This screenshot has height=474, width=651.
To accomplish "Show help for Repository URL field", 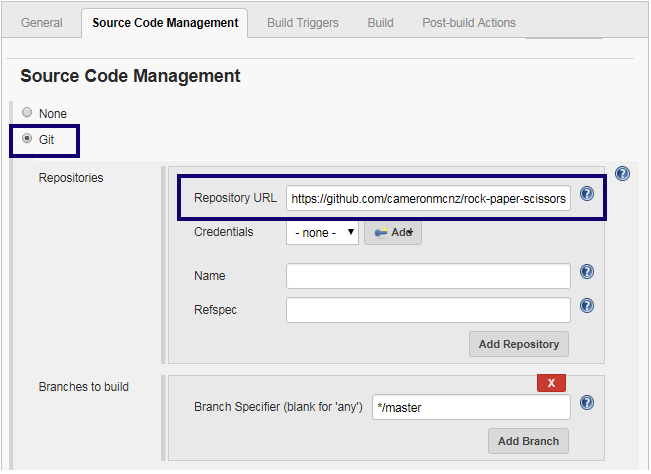I will click(587, 194).
